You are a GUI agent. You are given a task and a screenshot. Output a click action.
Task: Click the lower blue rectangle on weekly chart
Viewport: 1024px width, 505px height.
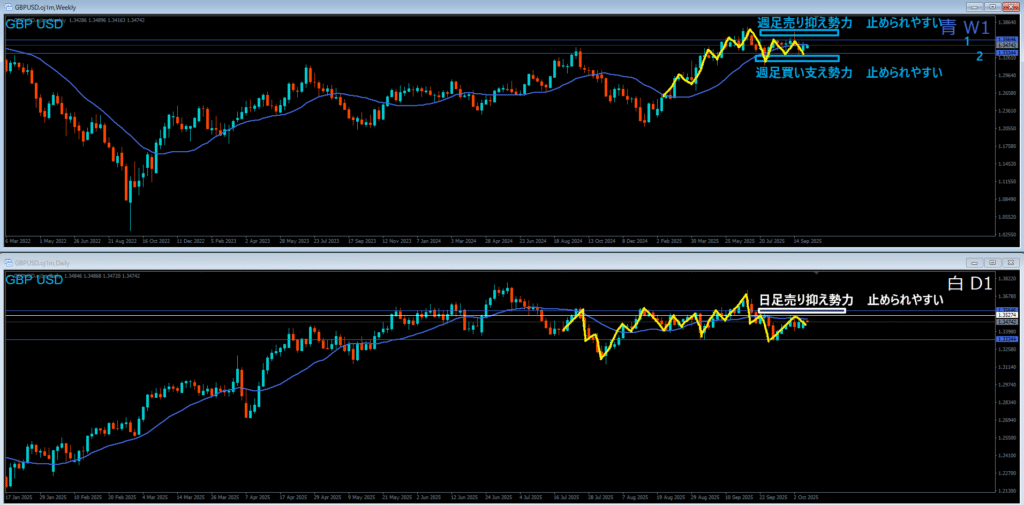(798, 58)
